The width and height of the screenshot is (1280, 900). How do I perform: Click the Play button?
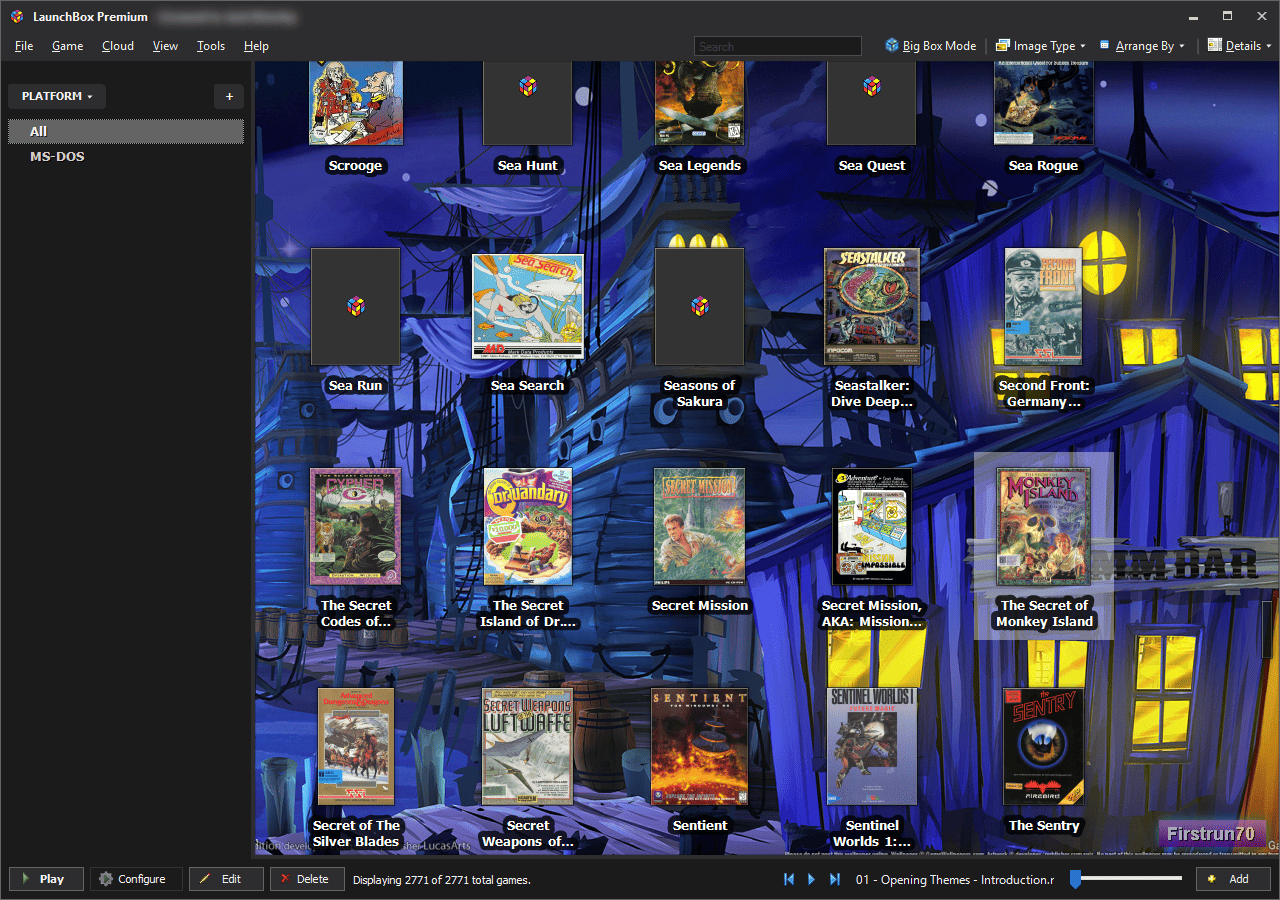click(46, 879)
